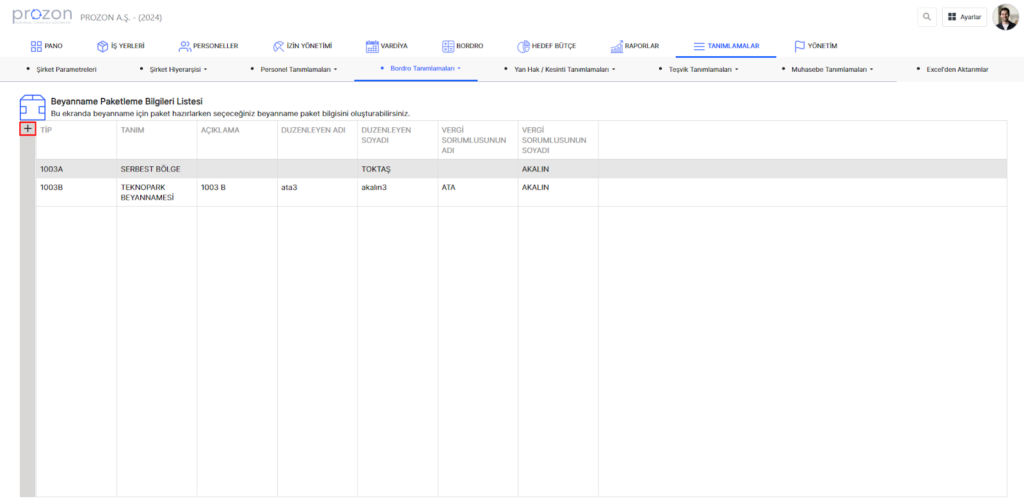This screenshot has height=503, width=1024.
Task: Open Hedef Bütçe section
Action: click(x=547, y=46)
